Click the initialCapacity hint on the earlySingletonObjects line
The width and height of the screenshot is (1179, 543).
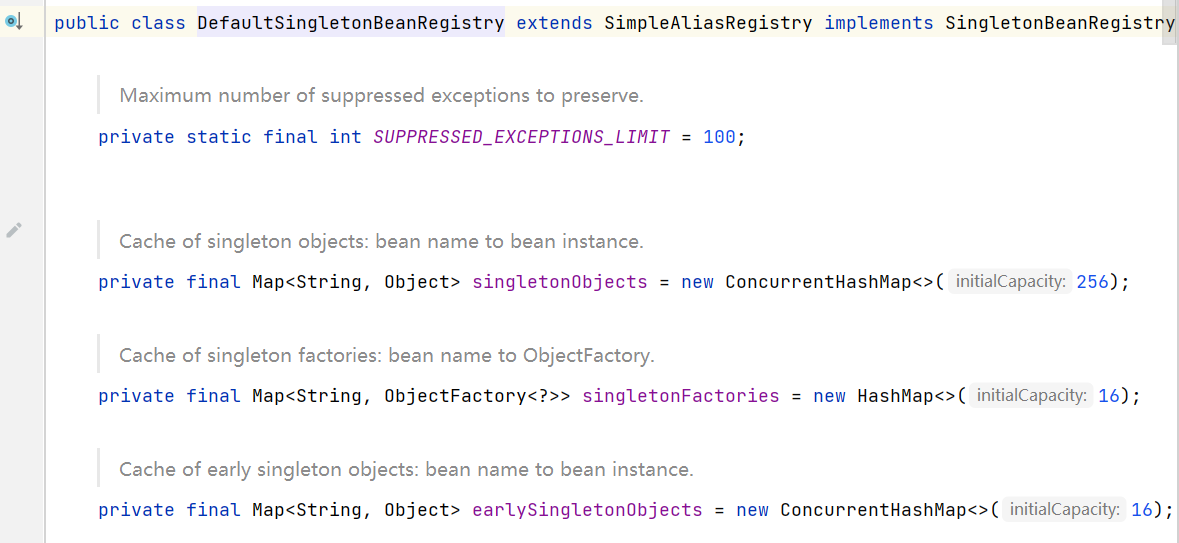(1064, 510)
